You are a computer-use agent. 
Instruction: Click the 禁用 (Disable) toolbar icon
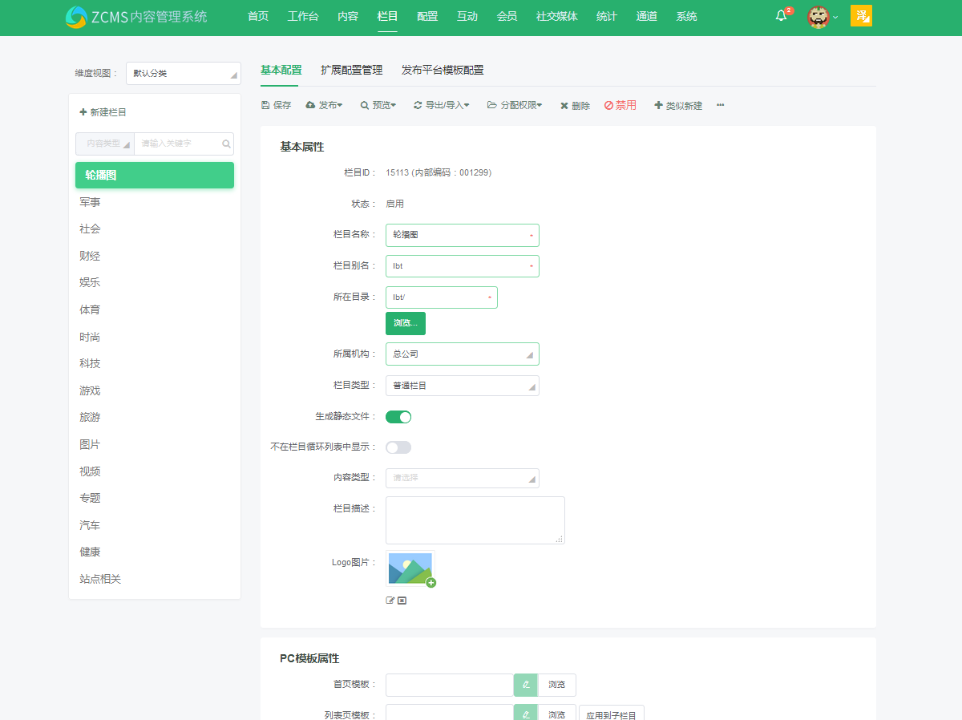pos(618,104)
